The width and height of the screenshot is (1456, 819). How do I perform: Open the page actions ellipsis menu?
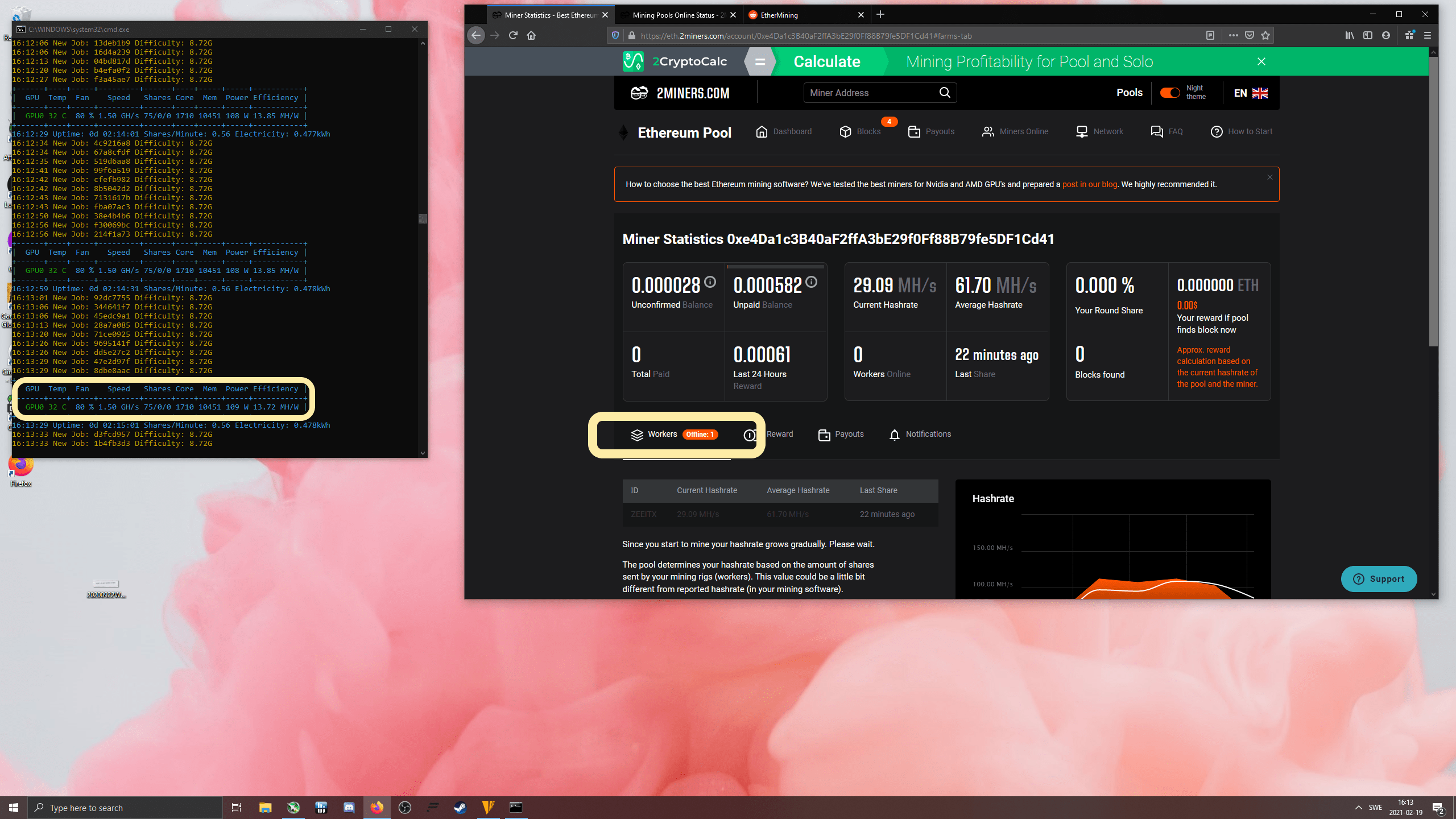tap(1233, 35)
